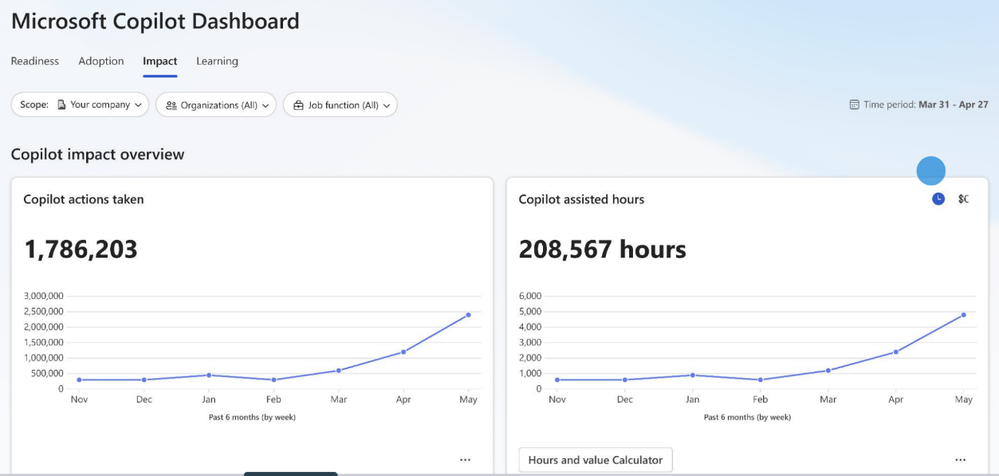The image size is (999, 476).
Task: Select the Jan data point on assisted hours chart
Action: point(692,375)
